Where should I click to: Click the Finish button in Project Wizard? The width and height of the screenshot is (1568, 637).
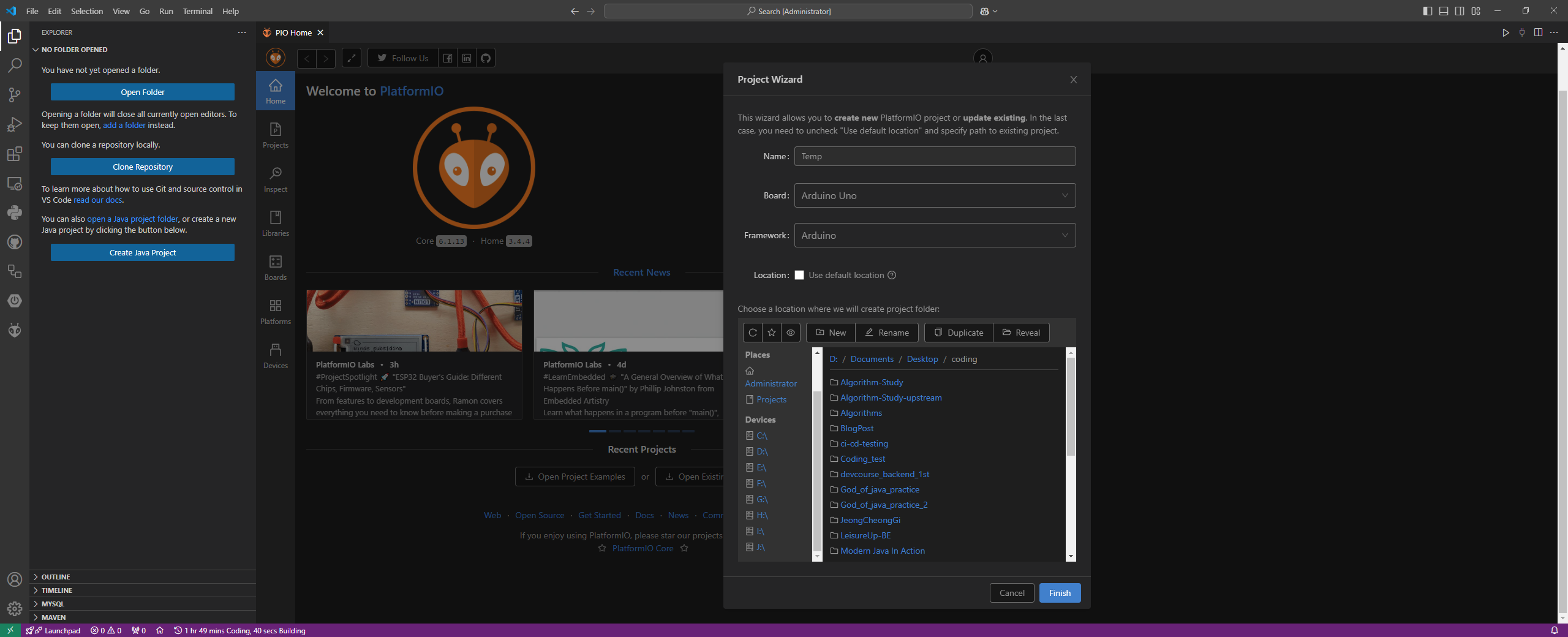click(x=1060, y=593)
